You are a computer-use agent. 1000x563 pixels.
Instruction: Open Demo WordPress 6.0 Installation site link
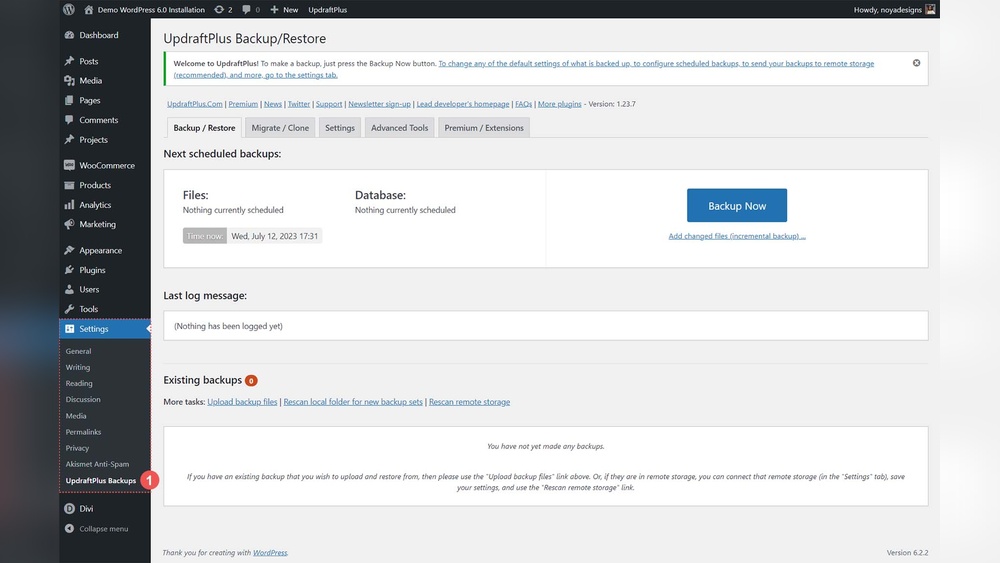click(151, 10)
